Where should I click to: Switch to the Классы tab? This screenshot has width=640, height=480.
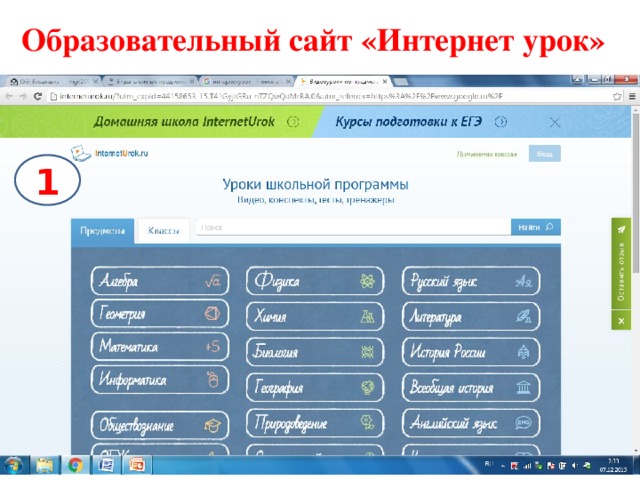tap(164, 231)
